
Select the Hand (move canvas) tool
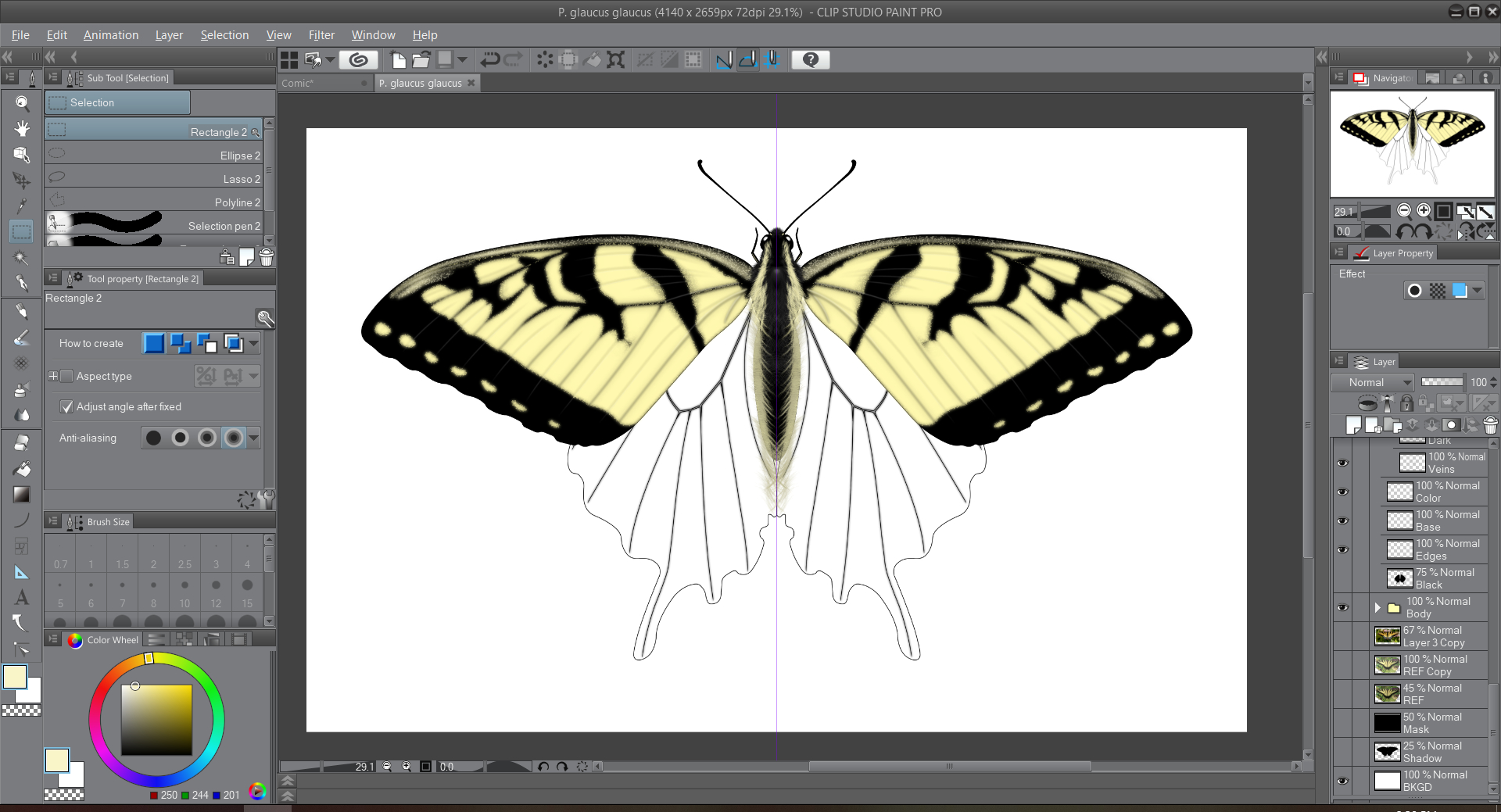tap(22, 128)
